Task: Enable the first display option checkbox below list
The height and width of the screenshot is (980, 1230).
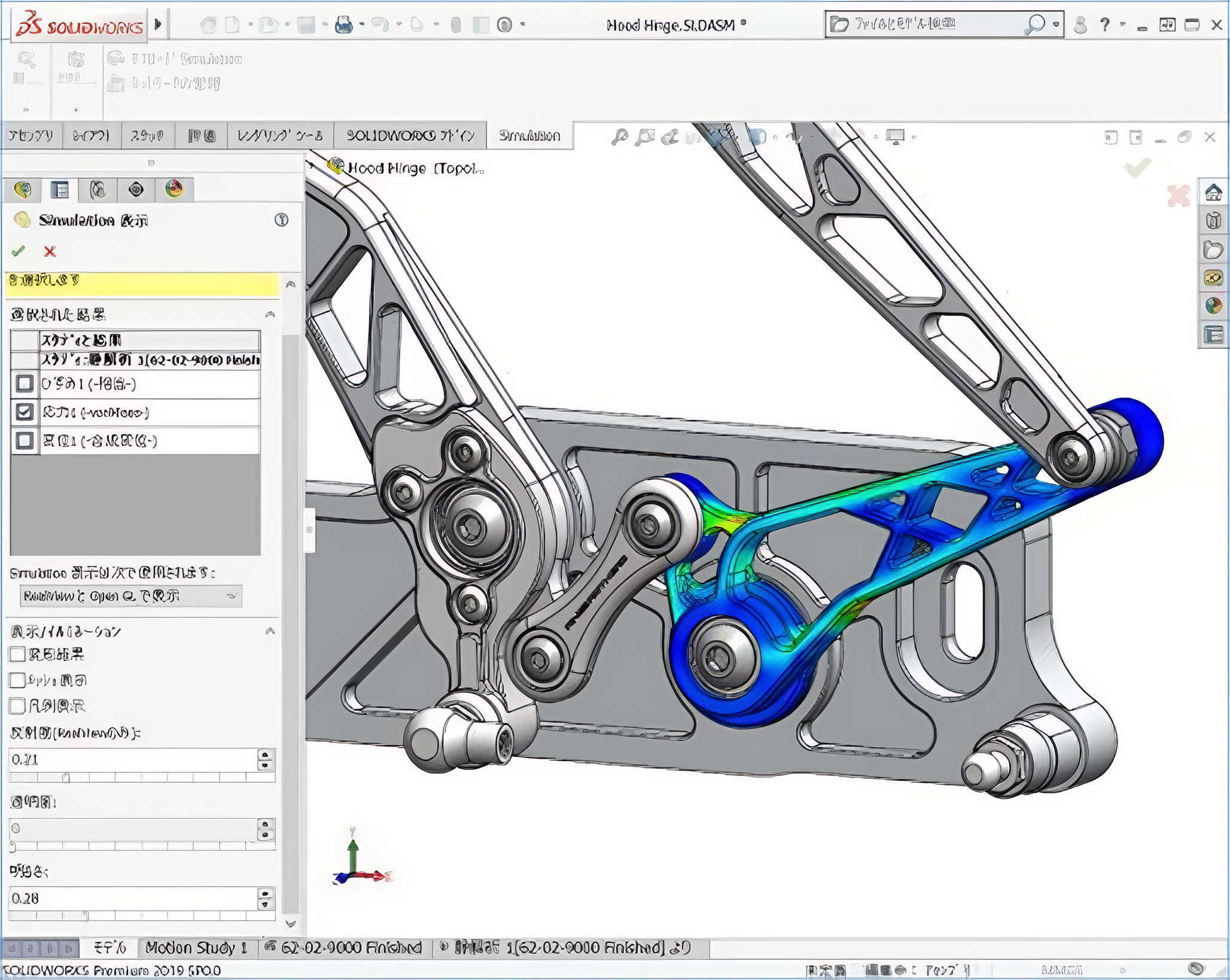Action: point(17,654)
